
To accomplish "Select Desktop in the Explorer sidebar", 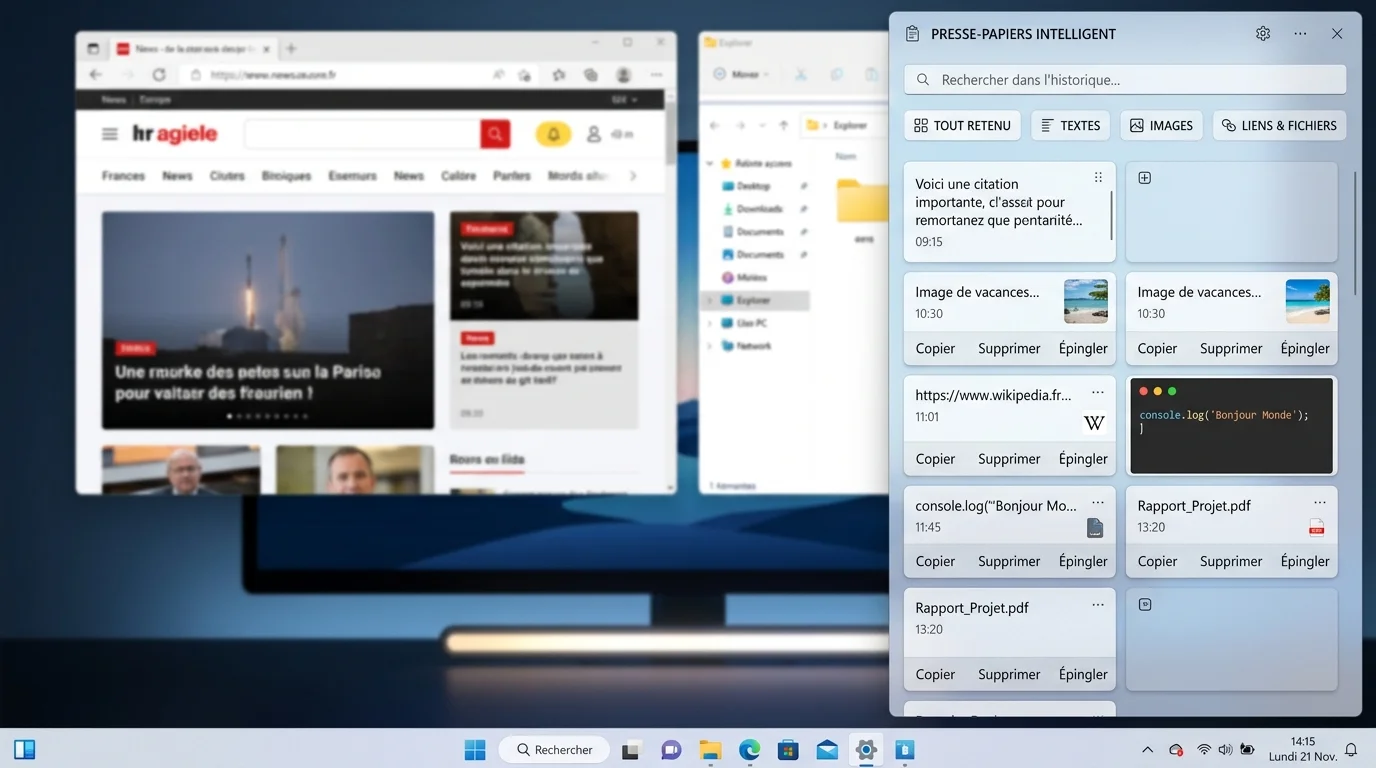I will 753,186.
